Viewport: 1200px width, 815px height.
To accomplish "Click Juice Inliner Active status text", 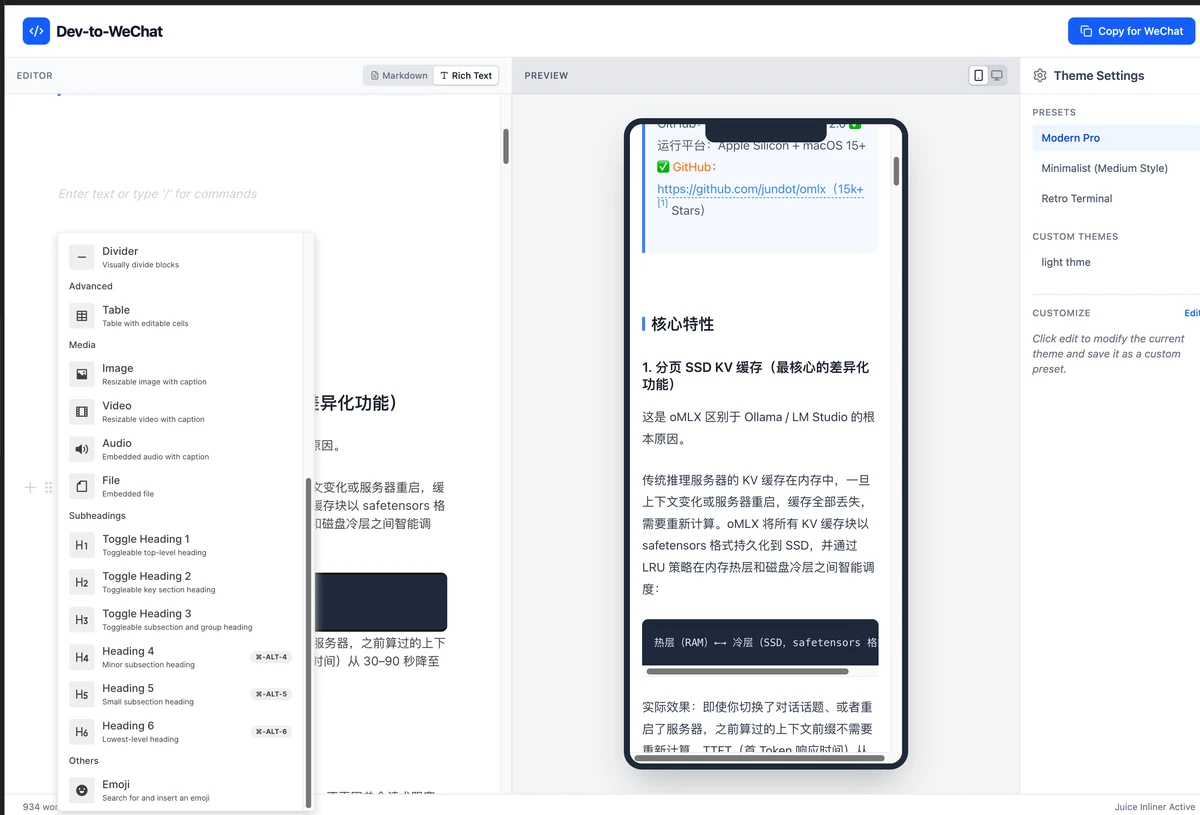I will click(1155, 807).
